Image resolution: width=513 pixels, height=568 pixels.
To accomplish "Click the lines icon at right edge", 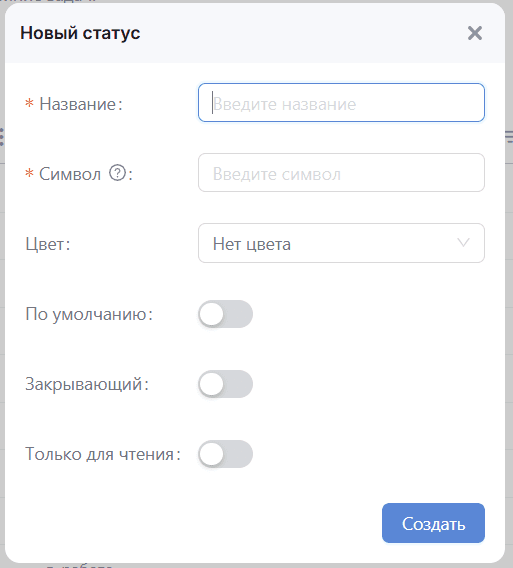I will 509,137.
